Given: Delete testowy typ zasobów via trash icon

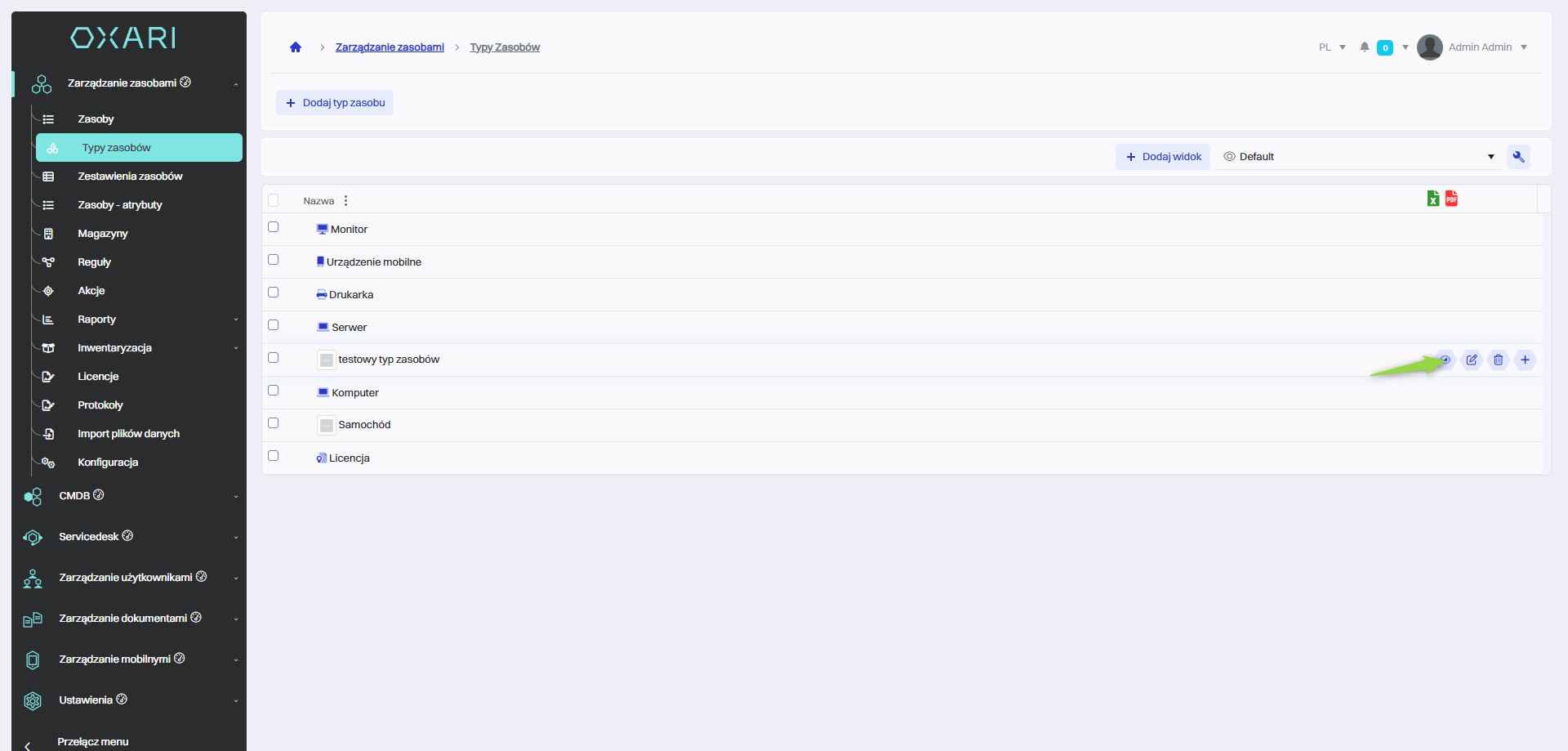Looking at the screenshot, I should click(x=1499, y=360).
